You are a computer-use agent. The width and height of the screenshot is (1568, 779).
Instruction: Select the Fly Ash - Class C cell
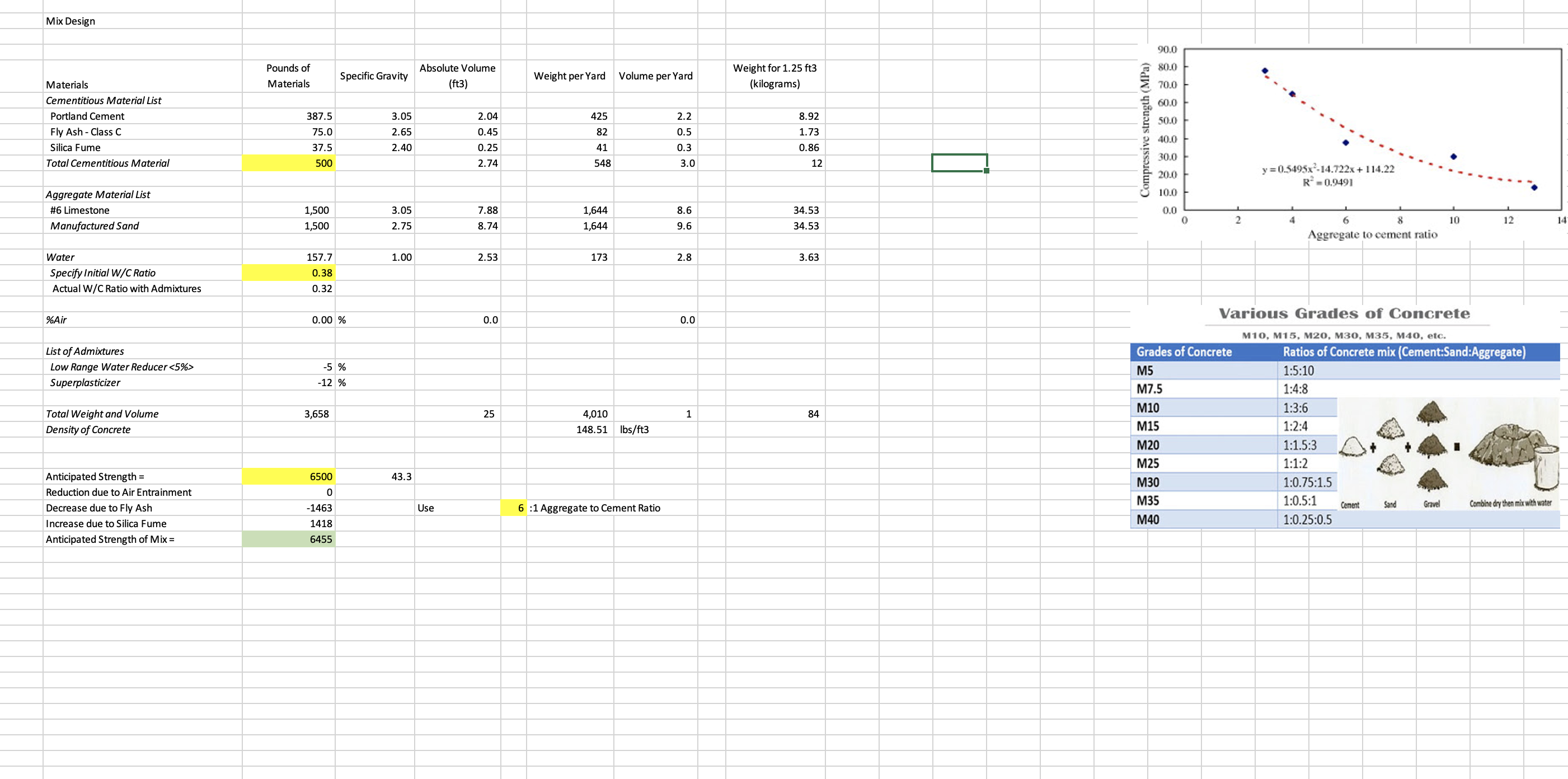click(x=143, y=132)
